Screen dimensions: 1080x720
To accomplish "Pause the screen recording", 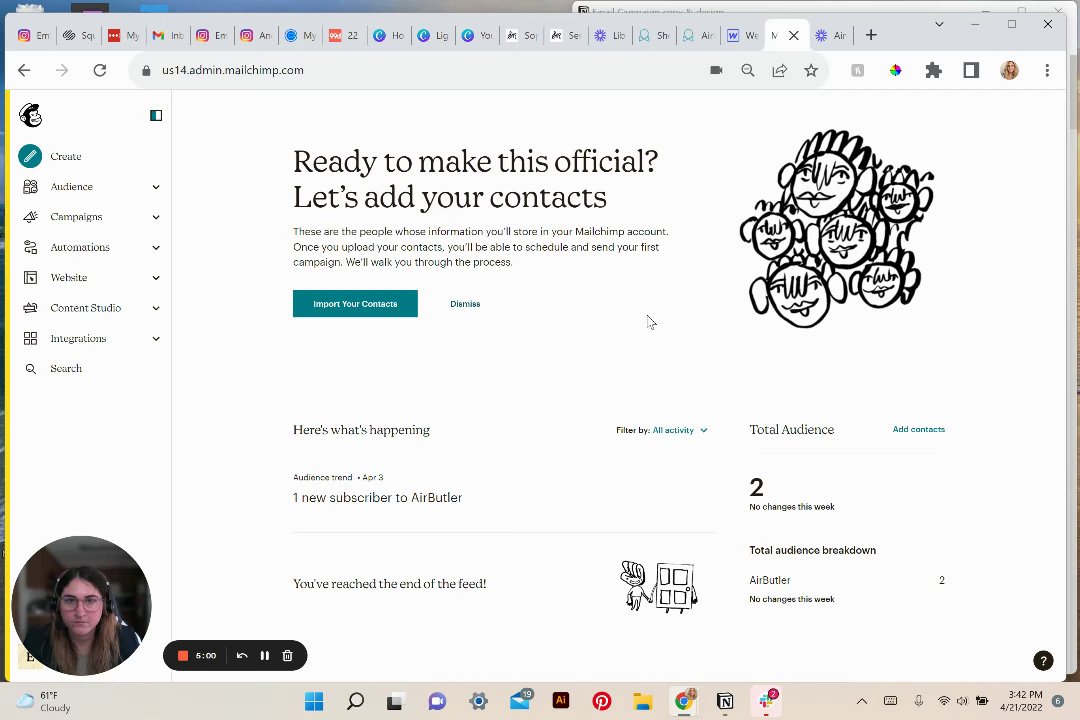I will click(264, 655).
